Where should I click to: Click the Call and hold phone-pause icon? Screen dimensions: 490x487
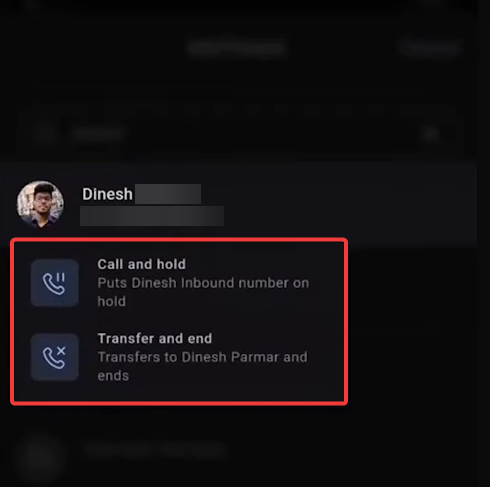[55, 283]
